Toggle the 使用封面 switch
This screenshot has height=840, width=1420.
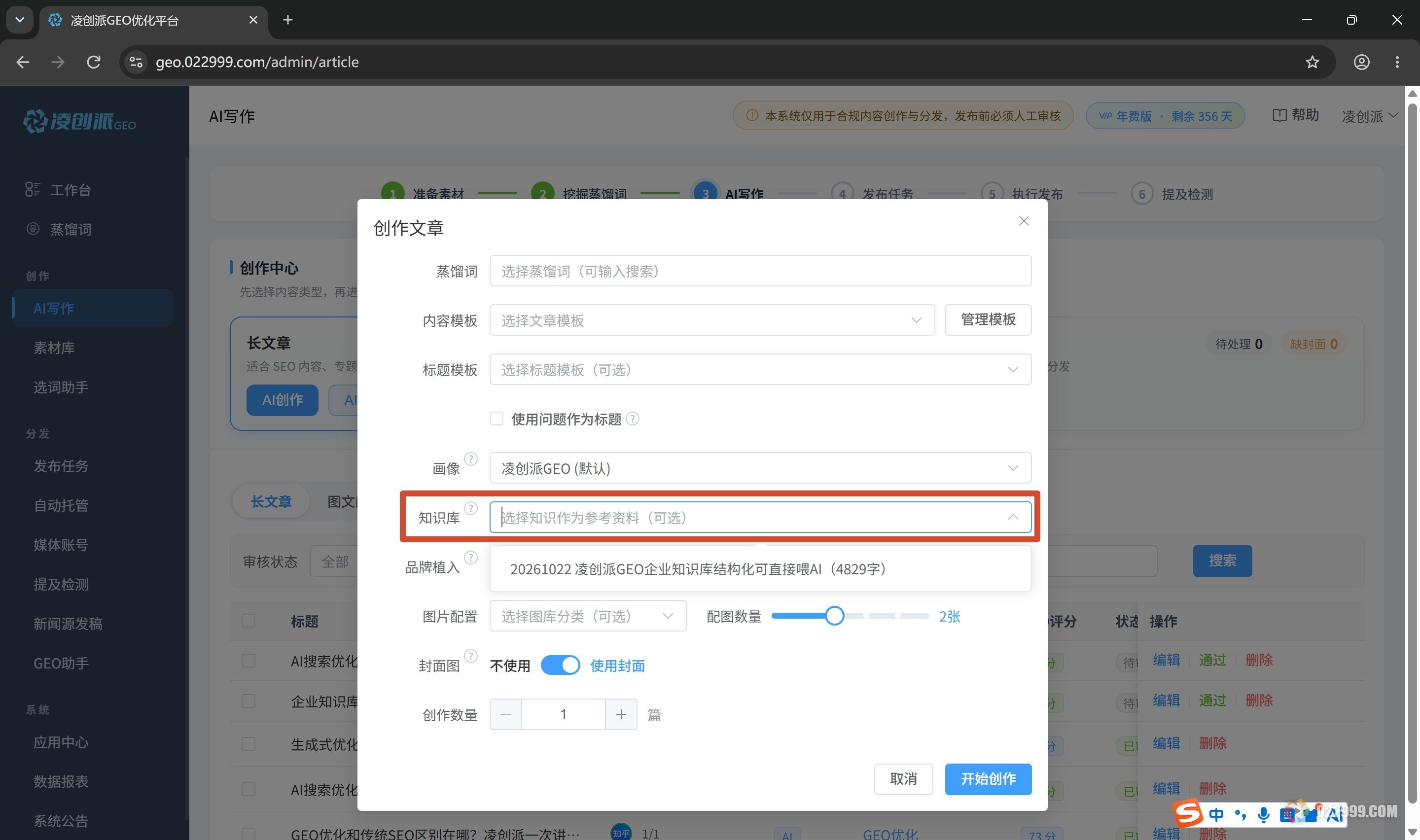(560, 665)
